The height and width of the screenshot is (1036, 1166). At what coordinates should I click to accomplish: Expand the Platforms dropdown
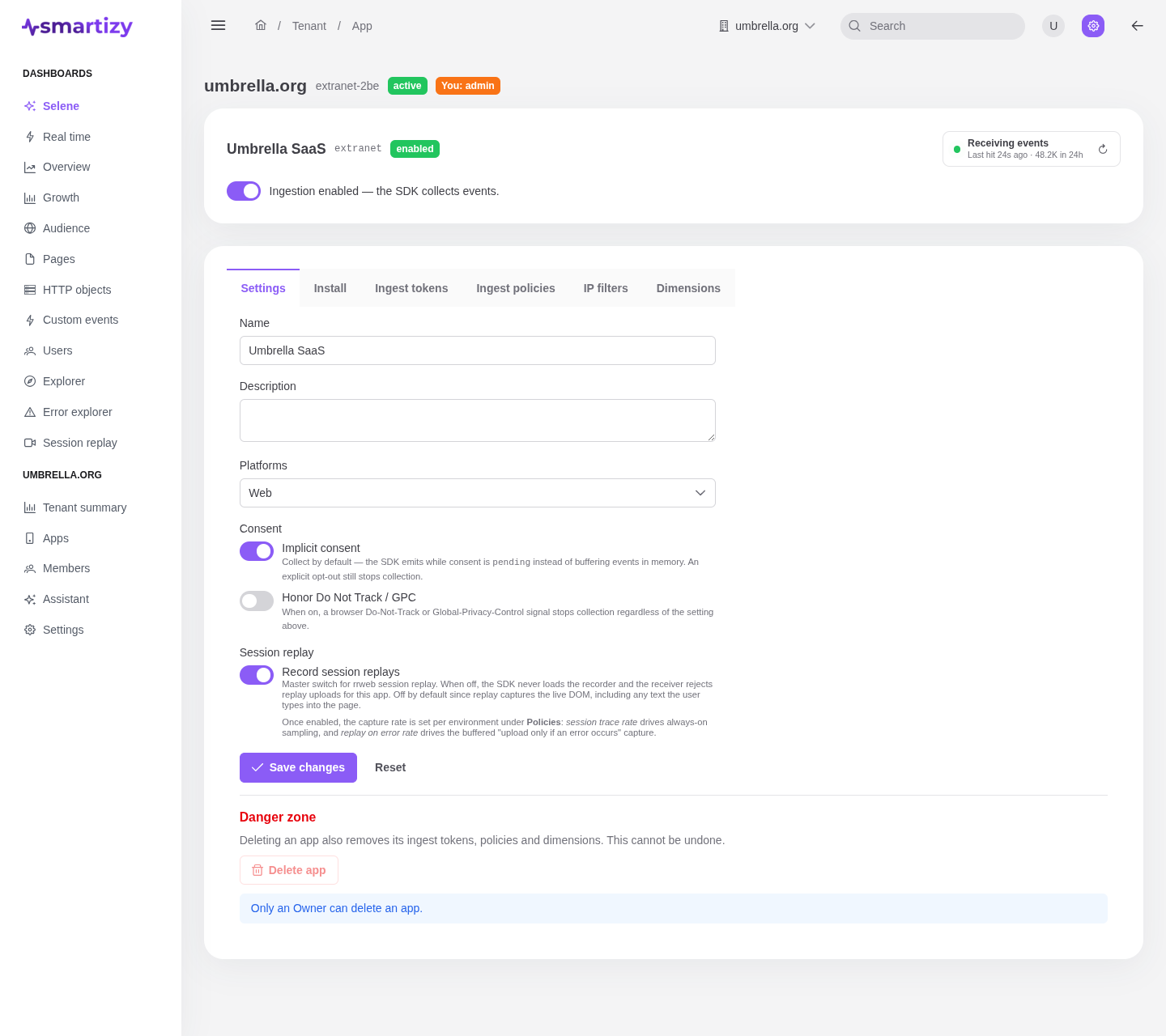click(478, 493)
